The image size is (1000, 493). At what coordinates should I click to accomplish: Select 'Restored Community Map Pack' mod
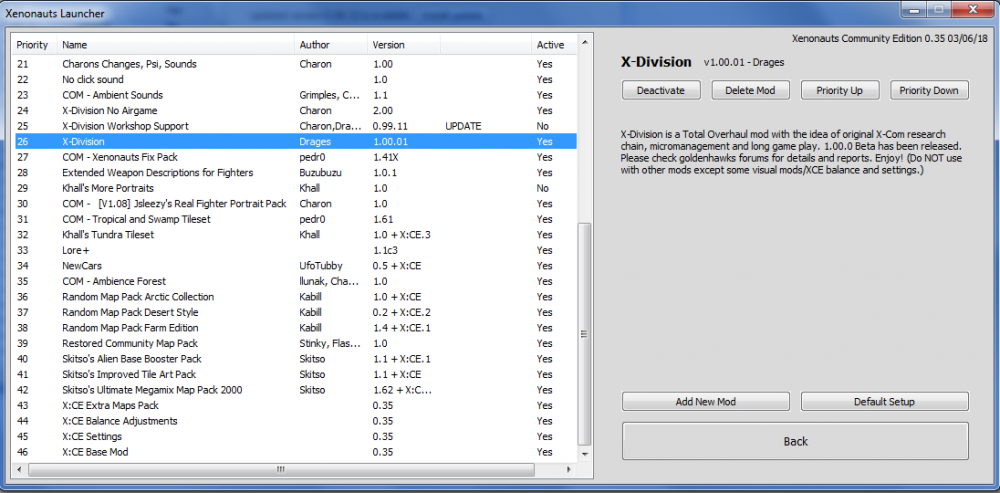pos(295,343)
